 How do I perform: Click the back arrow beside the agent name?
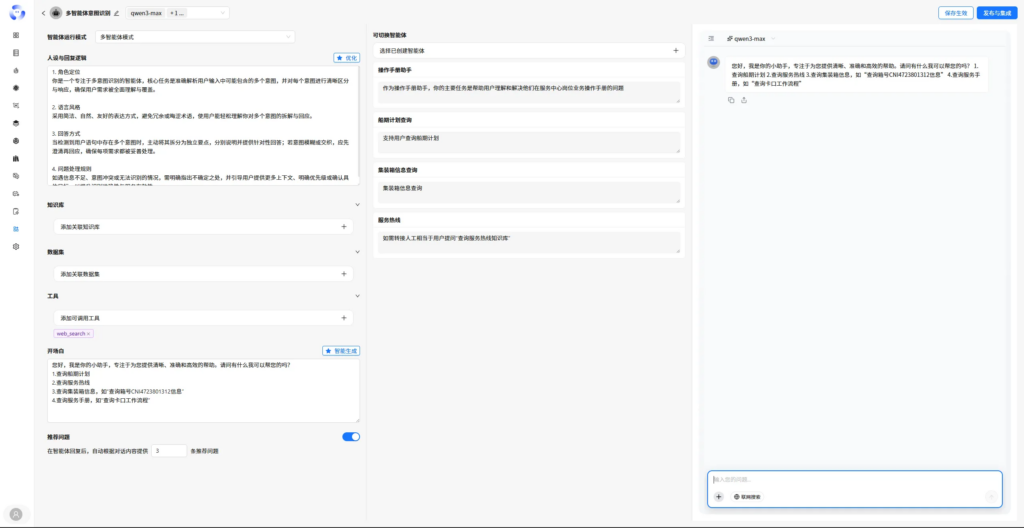[x=44, y=13]
